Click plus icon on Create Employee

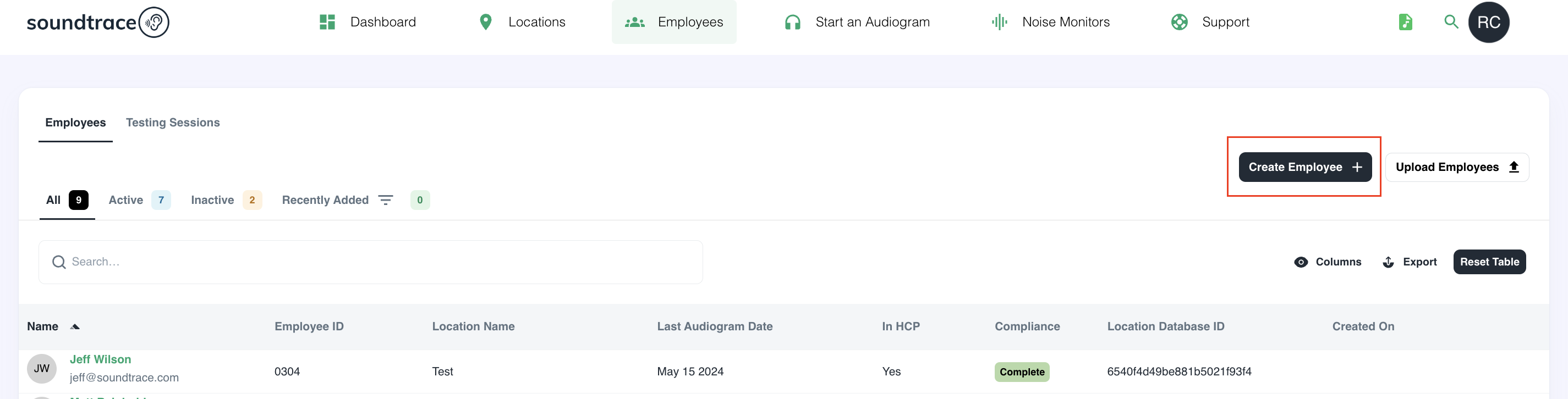point(1357,167)
